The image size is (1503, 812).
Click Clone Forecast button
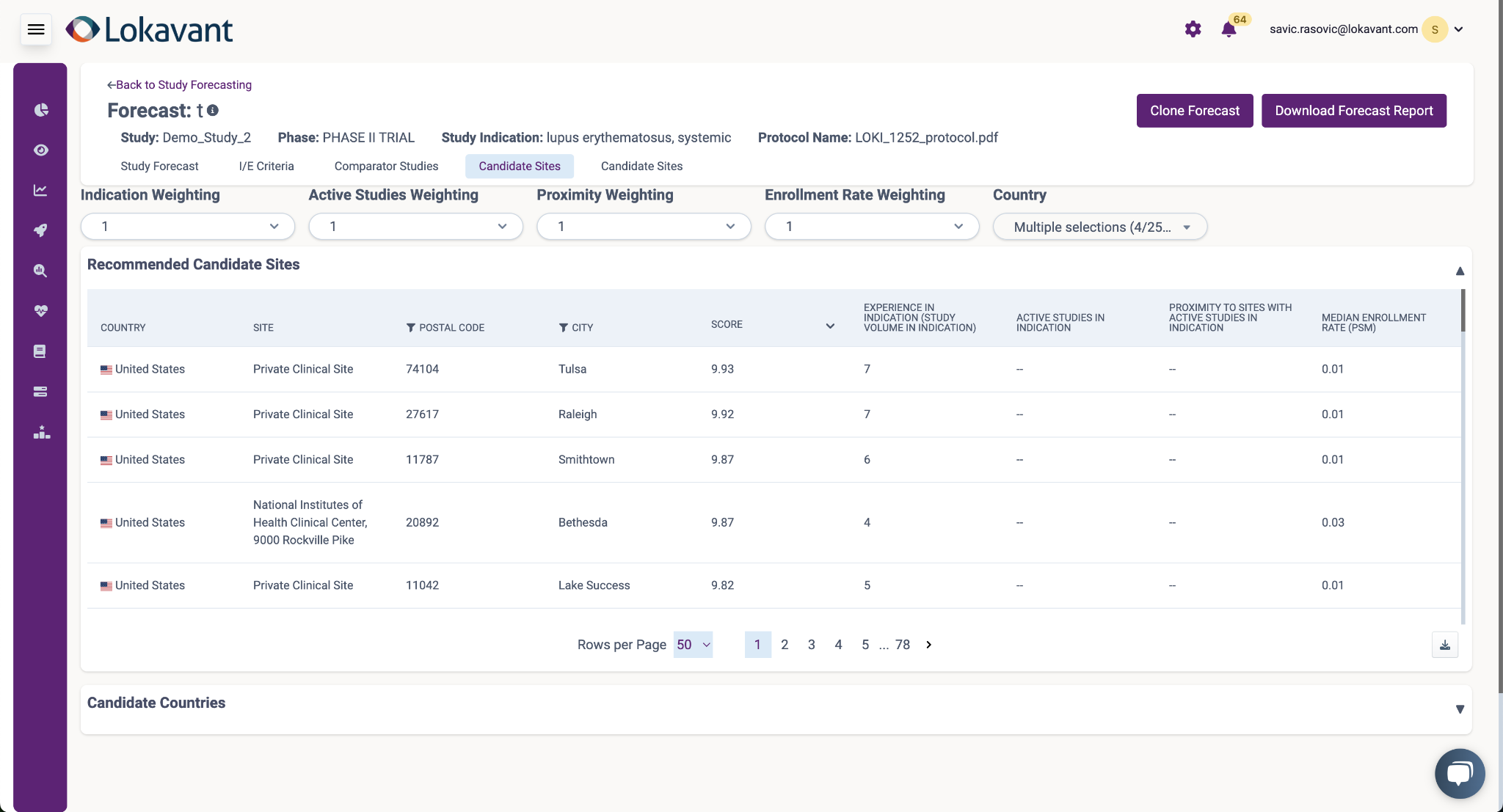[1195, 111]
